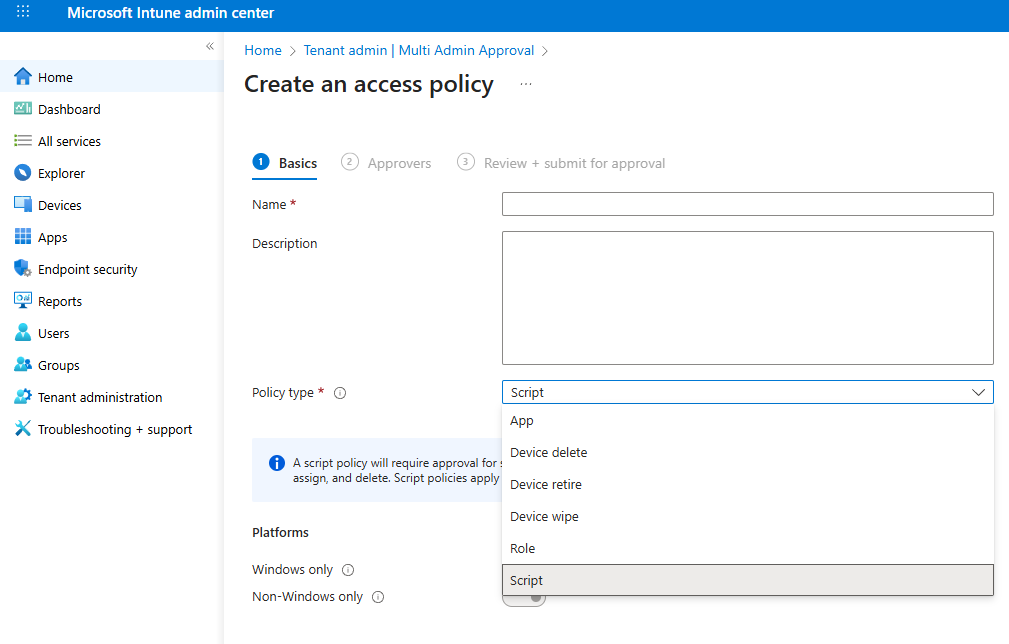
Task: Select the Users icon
Action: click(22, 332)
